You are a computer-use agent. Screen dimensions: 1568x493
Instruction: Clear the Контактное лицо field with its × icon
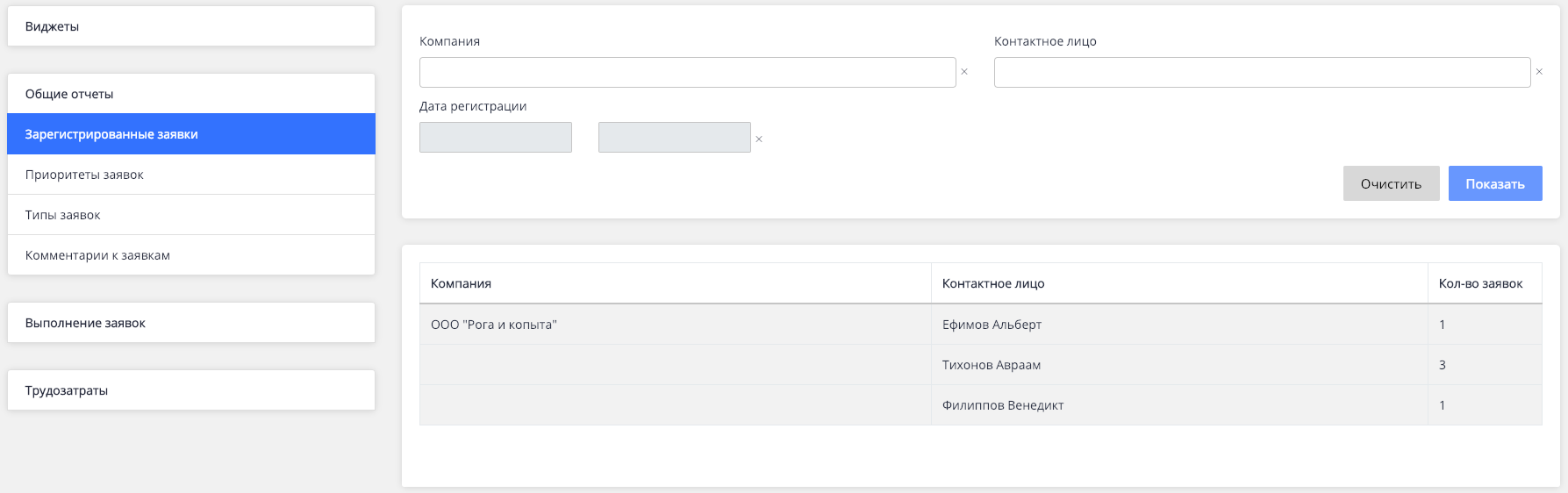click(1539, 72)
